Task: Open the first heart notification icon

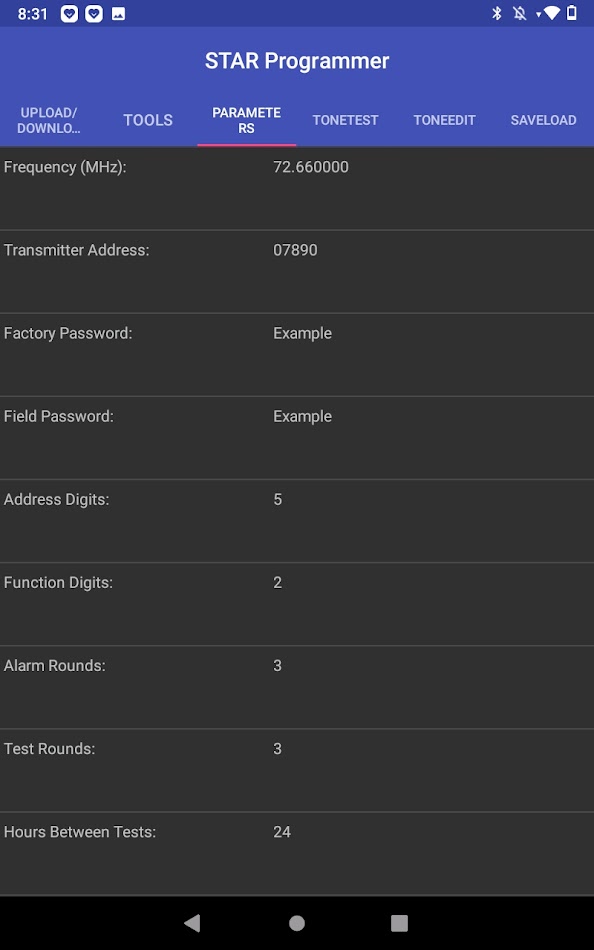Action: tap(67, 14)
